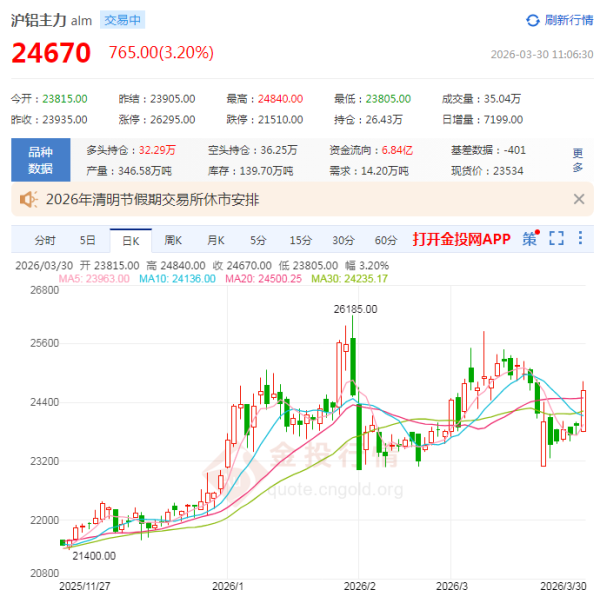Screen dimensions: 600x590
Task: Click the 策 strategy icon with red dot
Action: [x=531, y=238]
